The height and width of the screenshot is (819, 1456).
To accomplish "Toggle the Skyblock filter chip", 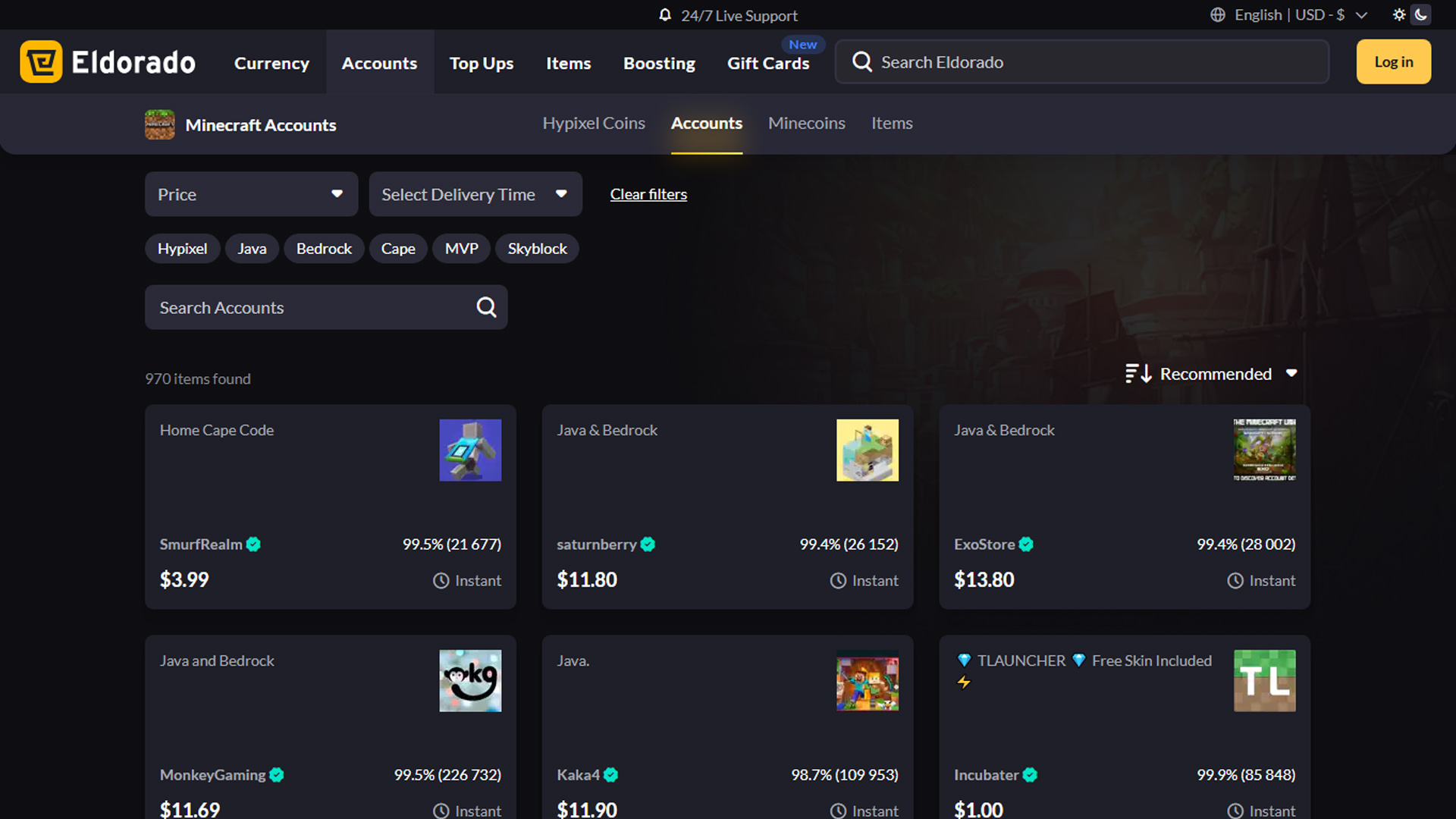I will point(537,248).
